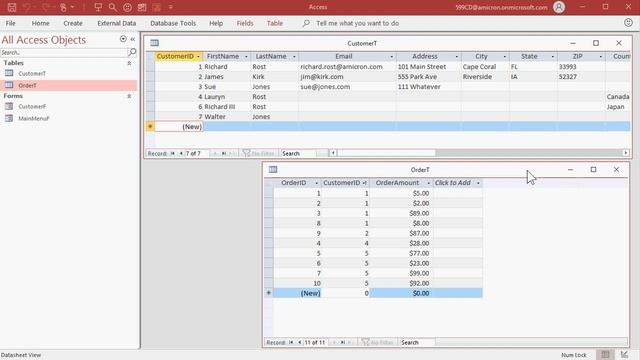
Task: Go to first record in CustomerT navigator
Action: pyautogui.click(x=172, y=153)
